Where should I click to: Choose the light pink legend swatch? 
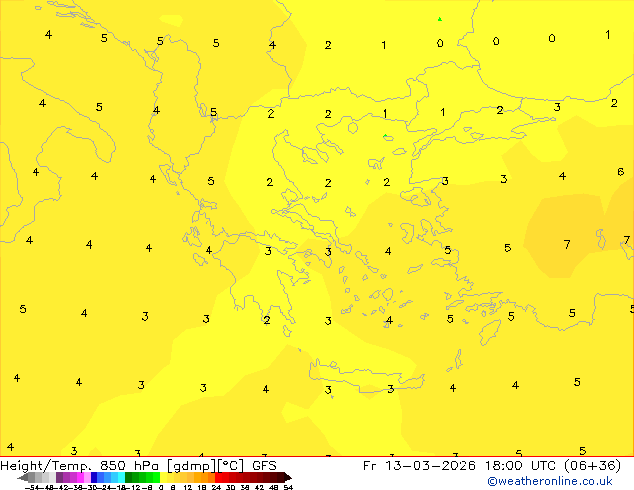coord(87,477)
